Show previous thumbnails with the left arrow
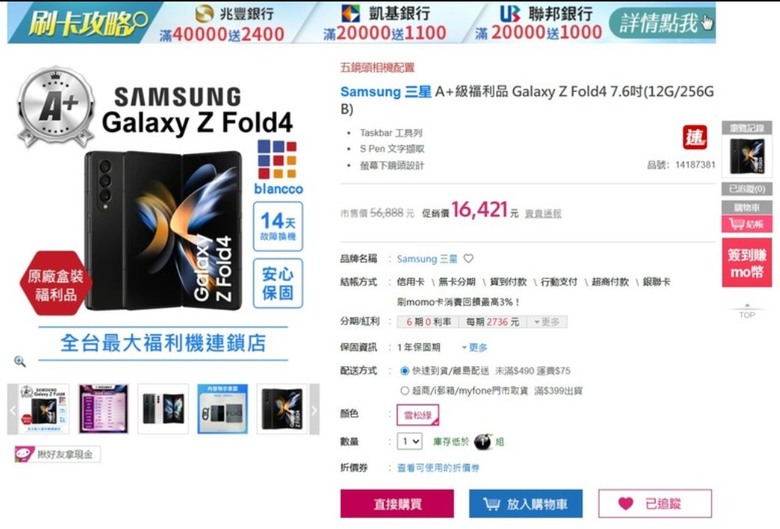This screenshot has width=780, height=529. 12,410
